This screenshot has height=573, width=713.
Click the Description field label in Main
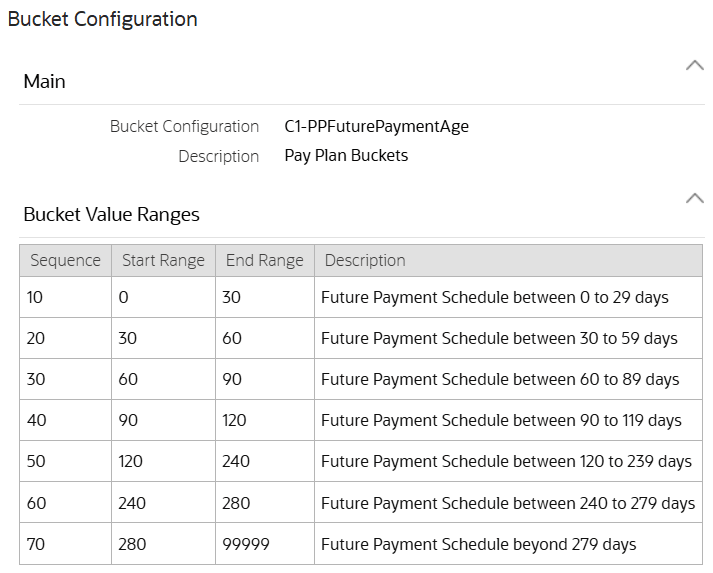pyautogui.click(x=219, y=156)
